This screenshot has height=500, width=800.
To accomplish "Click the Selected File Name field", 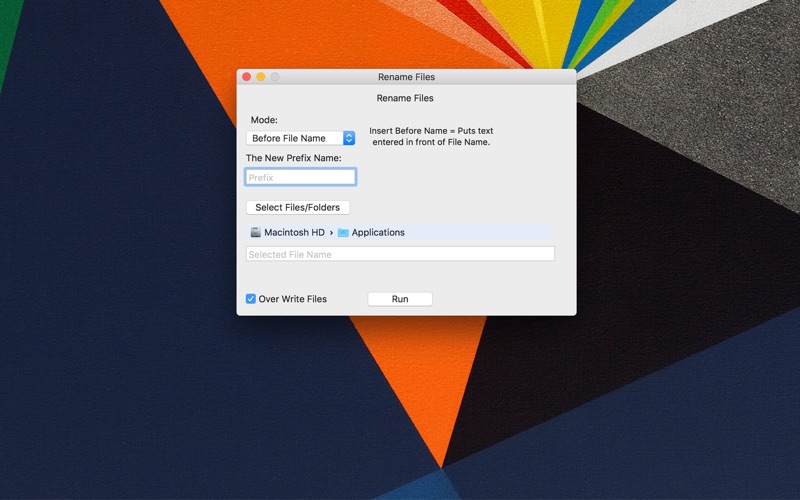I will pyautogui.click(x=400, y=254).
